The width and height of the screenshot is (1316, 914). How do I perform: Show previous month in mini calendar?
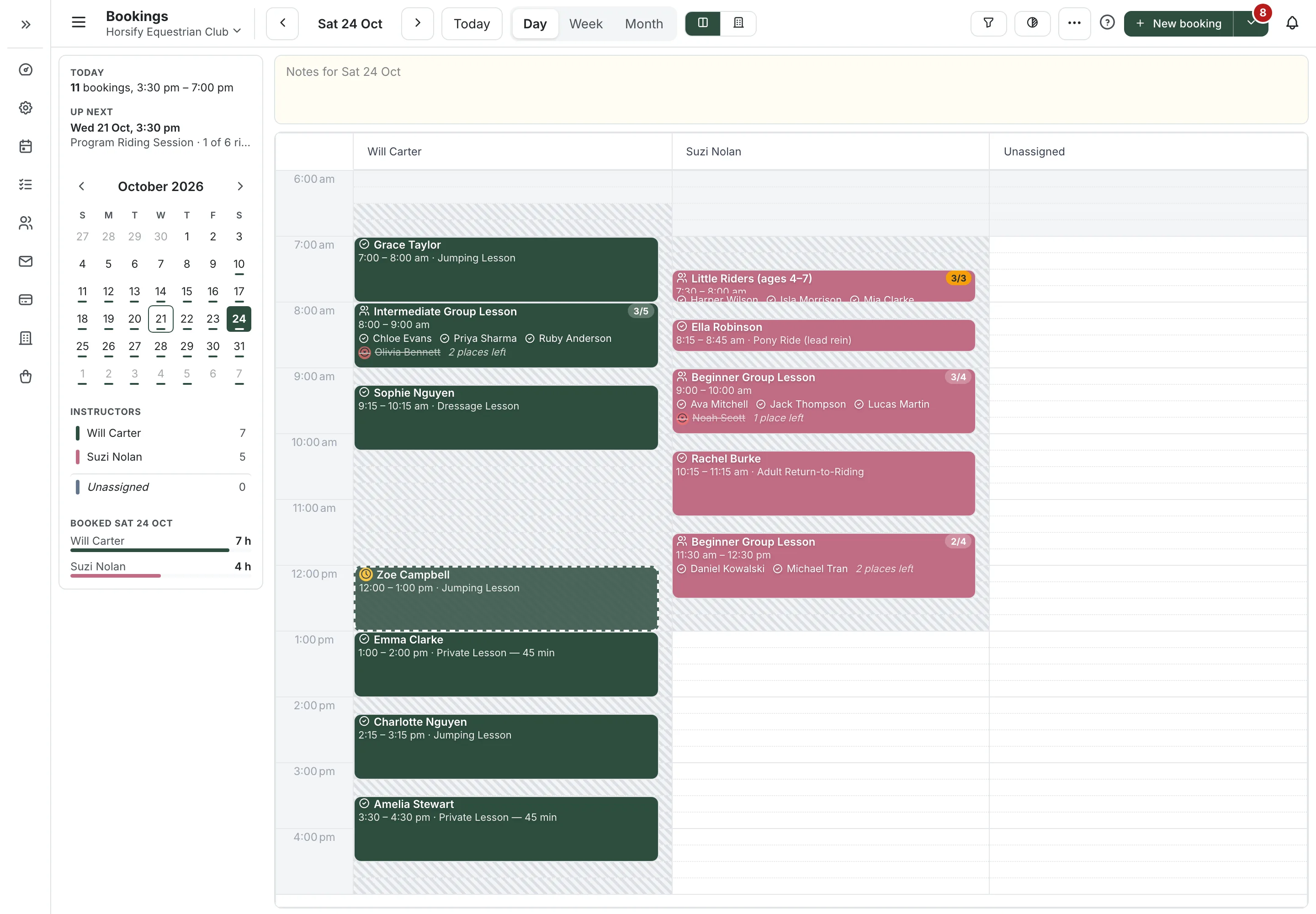click(81, 187)
